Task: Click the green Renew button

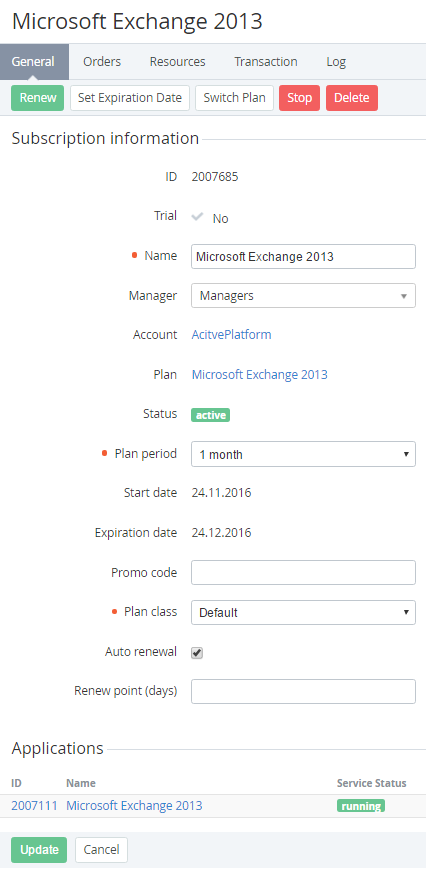Action: pyautogui.click(x=38, y=98)
